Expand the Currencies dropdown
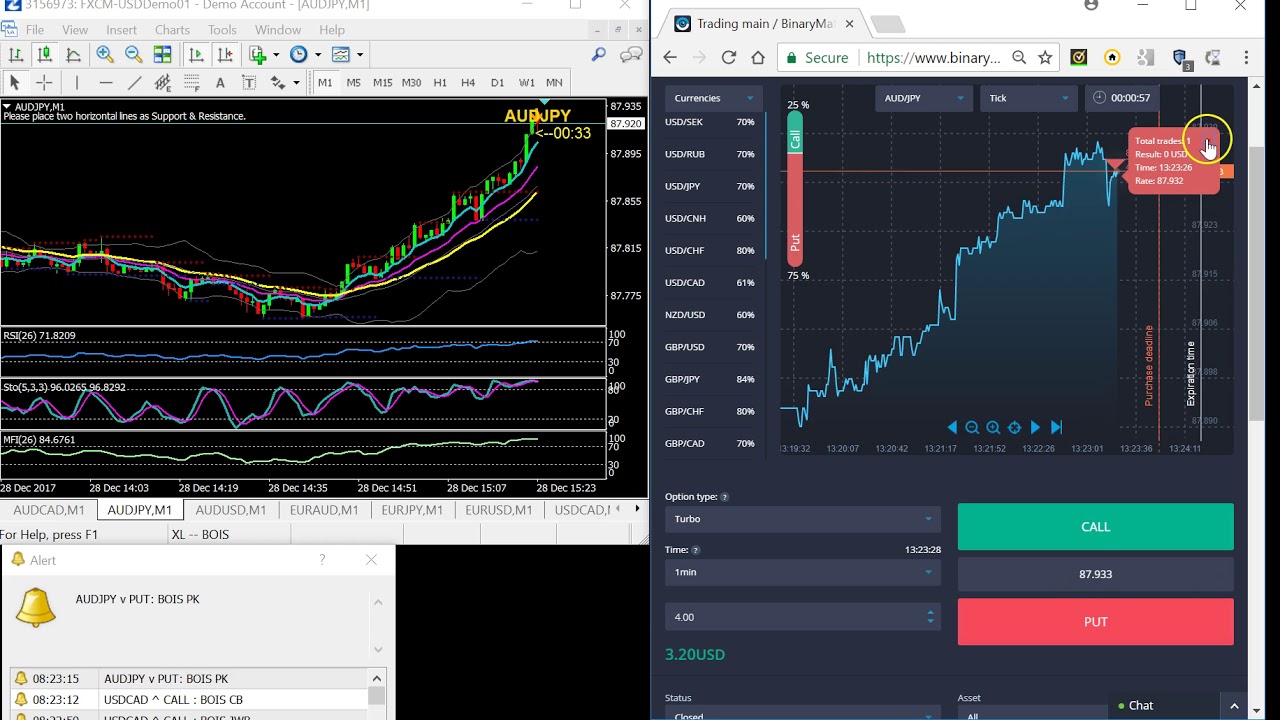1280x720 pixels. click(714, 98)
